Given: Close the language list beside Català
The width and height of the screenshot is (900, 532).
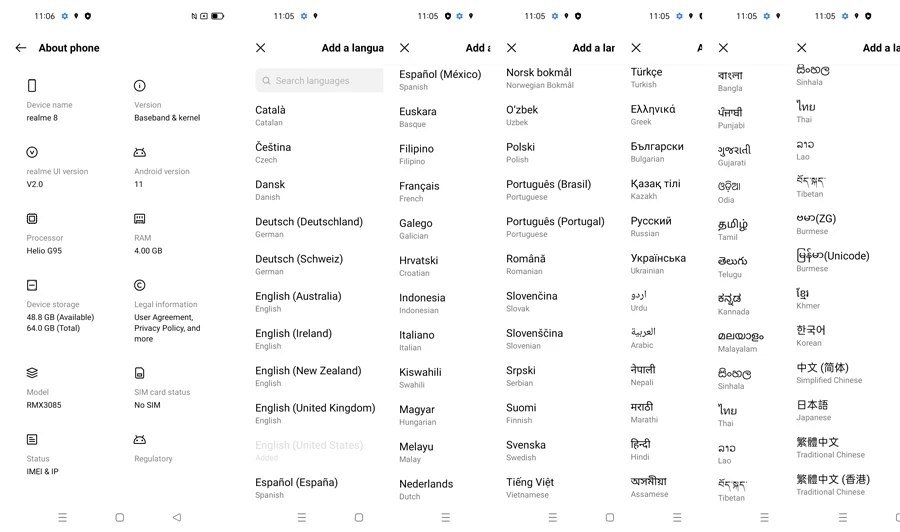Looking at the screenshot, I should click(261, 48).
